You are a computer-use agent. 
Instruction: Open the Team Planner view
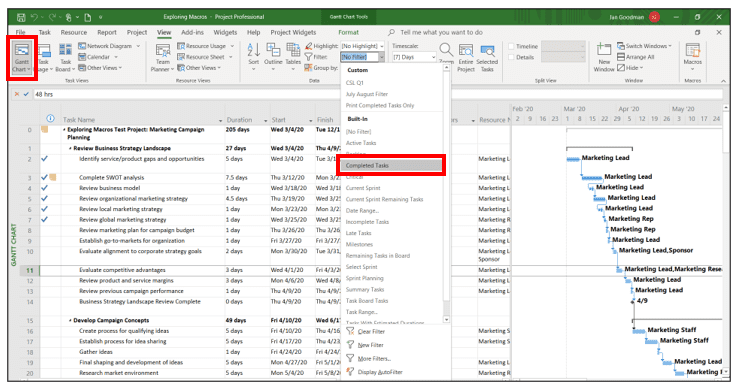point(162,57)
